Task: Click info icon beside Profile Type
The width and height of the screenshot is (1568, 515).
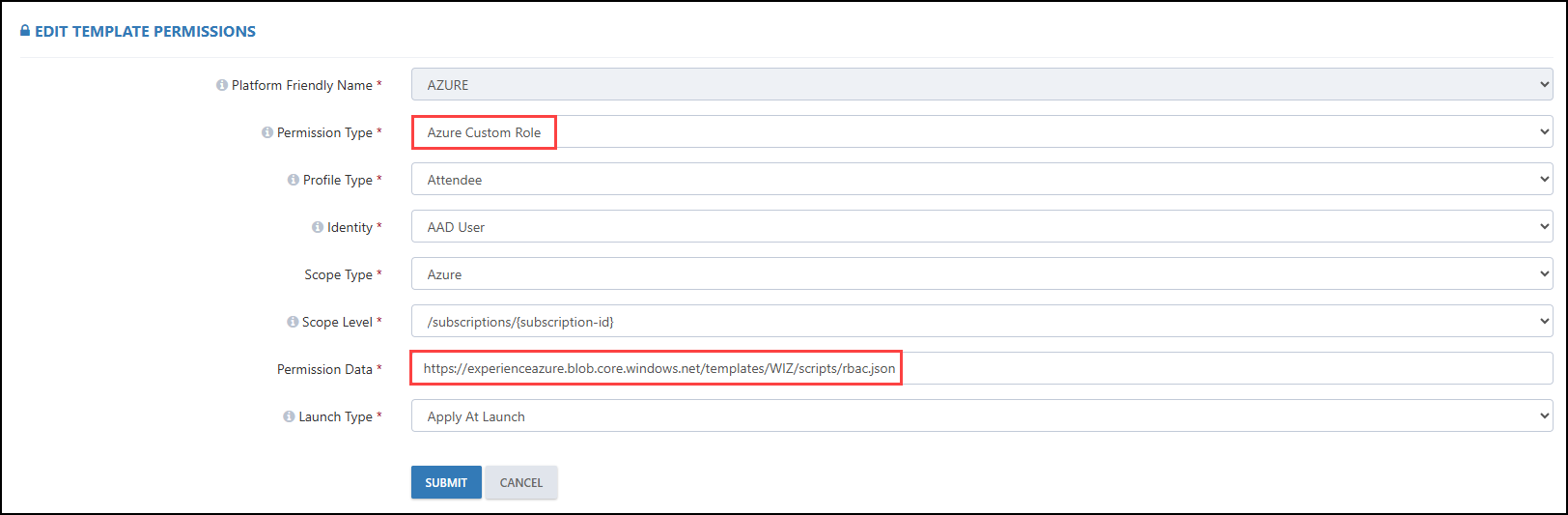Action: click(294, 180)
